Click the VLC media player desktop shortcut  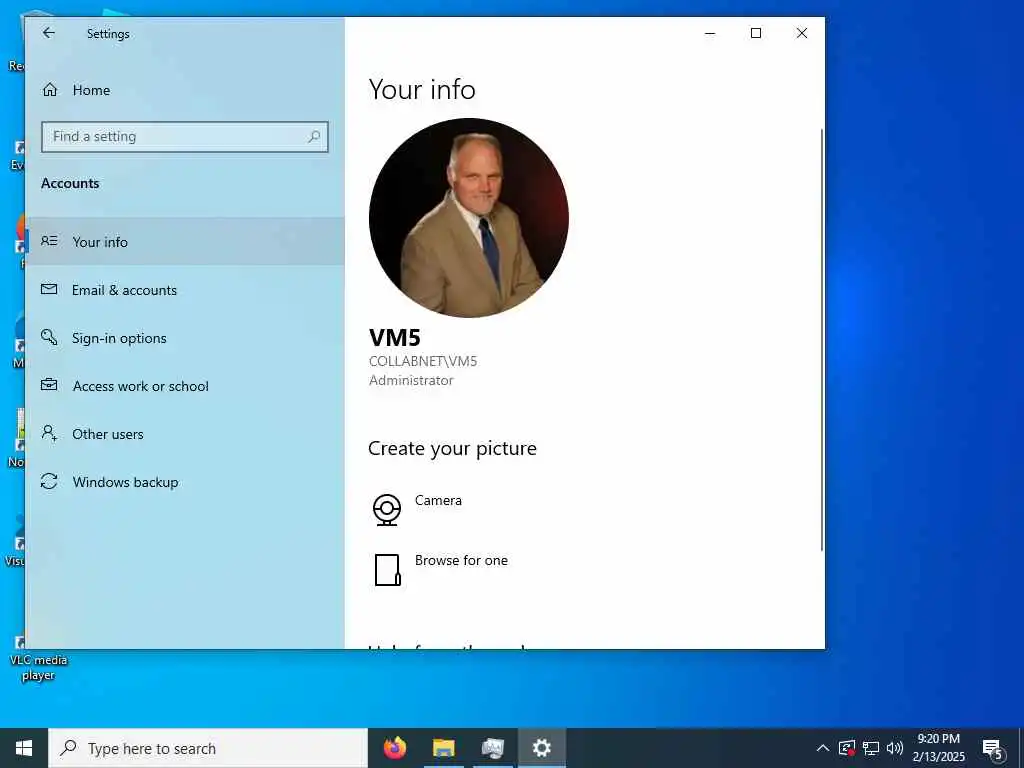37,658
